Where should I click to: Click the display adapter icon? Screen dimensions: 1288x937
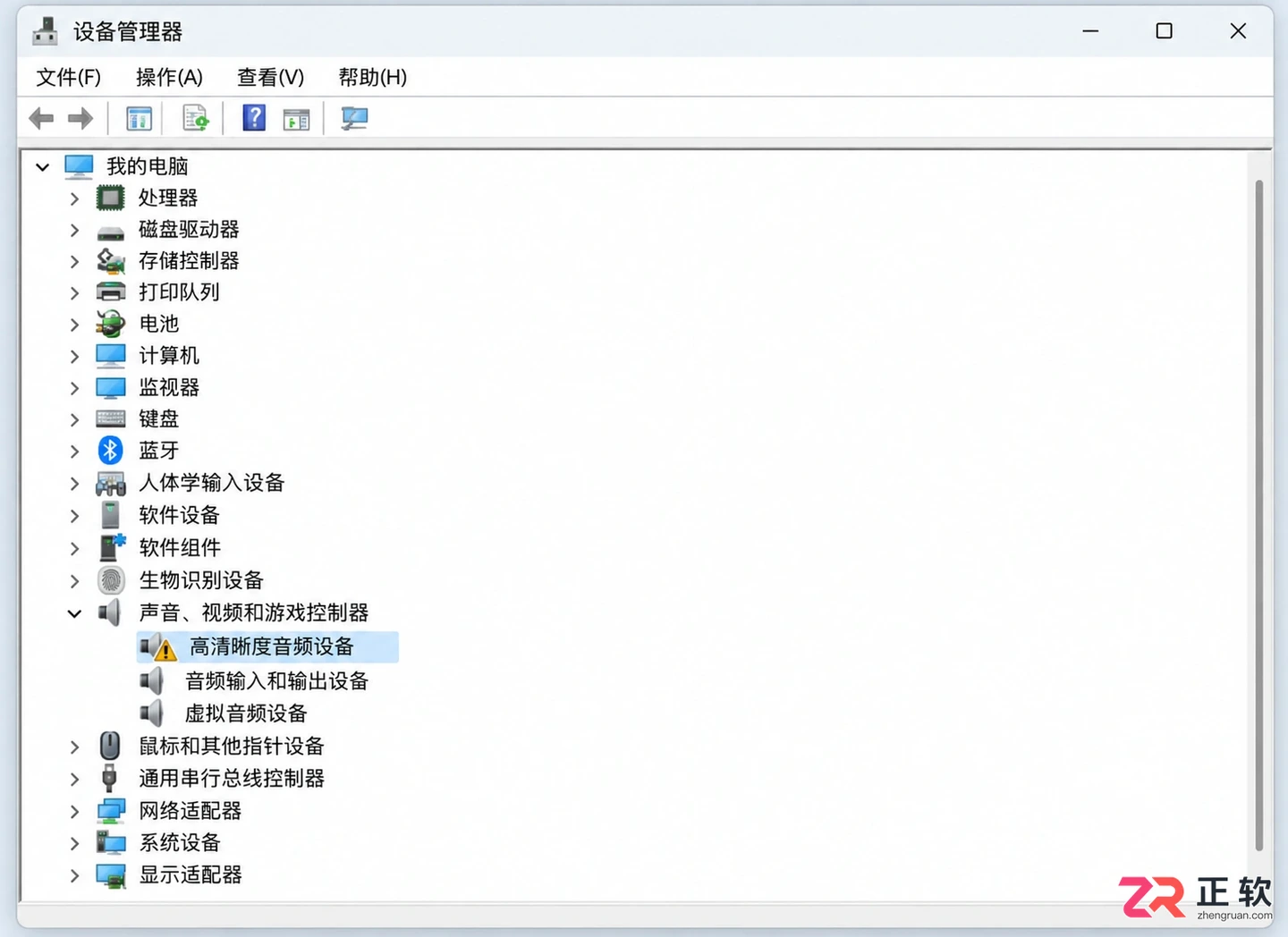coord(111,876)
